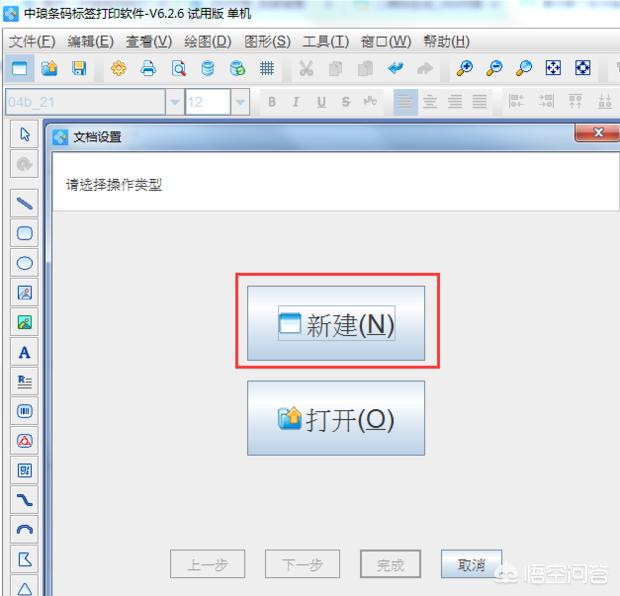Open the 编辑(E) menu
This screenshot has height=596, width=620.
[91, 41]
